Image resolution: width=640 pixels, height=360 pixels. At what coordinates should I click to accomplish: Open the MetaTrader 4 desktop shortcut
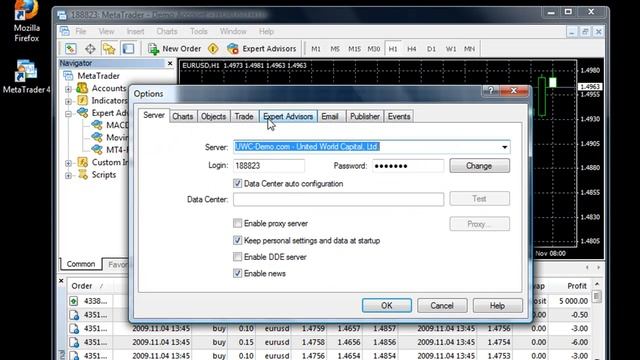coord(27,76)
